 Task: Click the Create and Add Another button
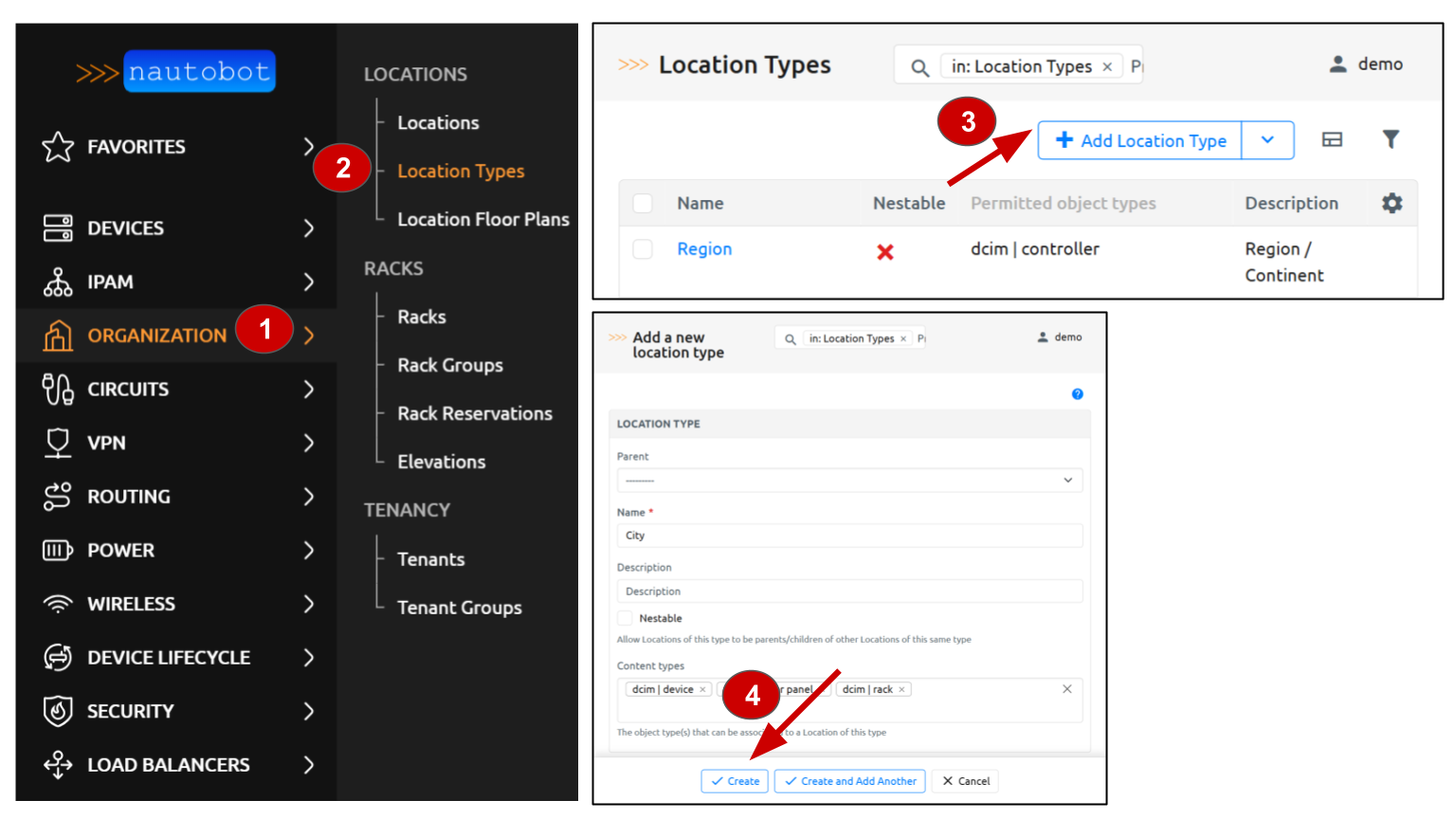point(849,780)
